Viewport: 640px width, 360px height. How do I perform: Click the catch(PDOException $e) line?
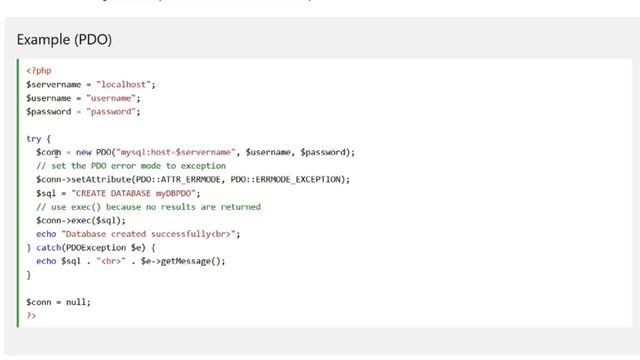[x=91, y=248]
